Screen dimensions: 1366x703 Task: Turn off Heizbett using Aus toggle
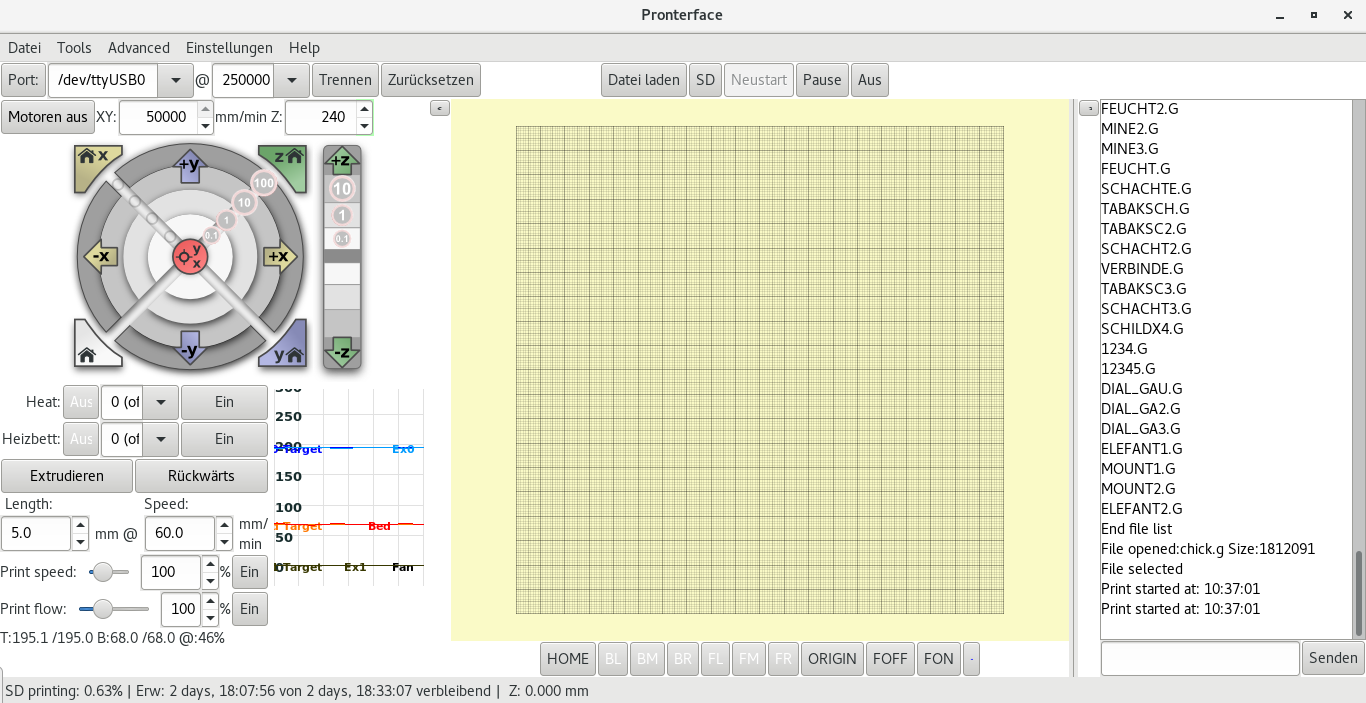[81, 439]
